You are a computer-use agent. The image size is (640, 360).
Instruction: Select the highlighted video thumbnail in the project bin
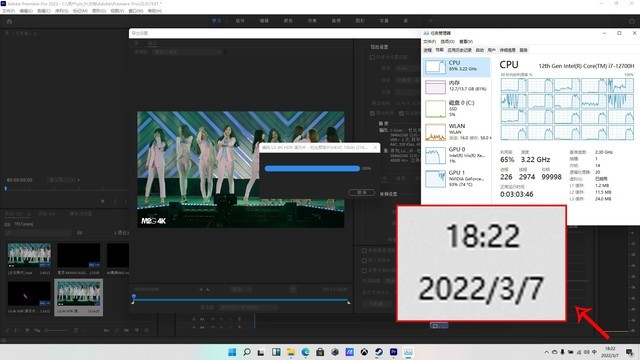79,298
